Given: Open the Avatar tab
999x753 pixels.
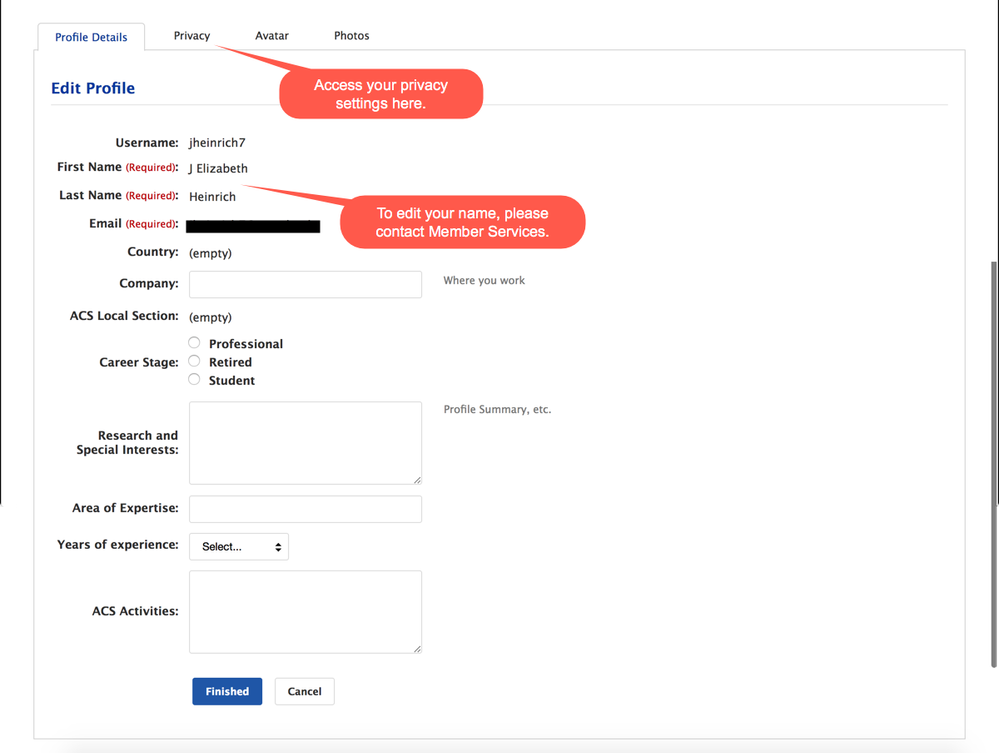Looking at the screenshot, I should tap(271, 36).
